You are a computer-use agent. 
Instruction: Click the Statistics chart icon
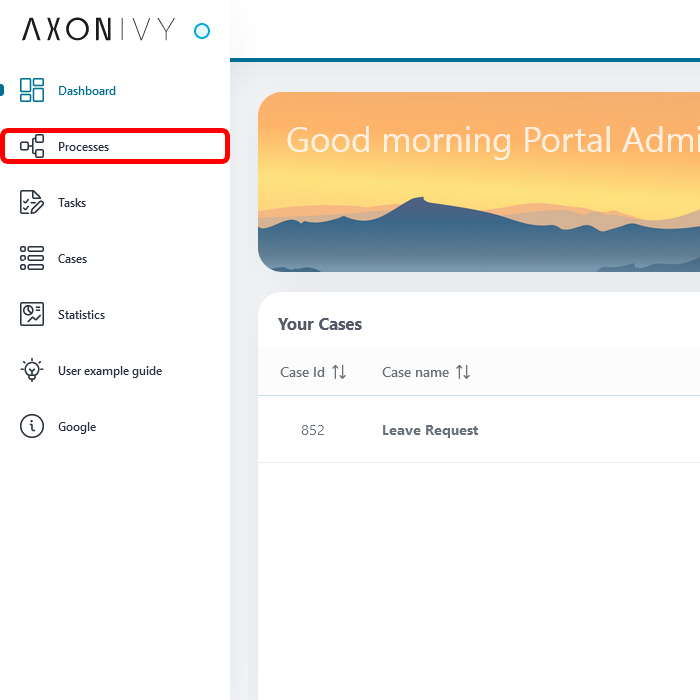(x=32, y=314)
